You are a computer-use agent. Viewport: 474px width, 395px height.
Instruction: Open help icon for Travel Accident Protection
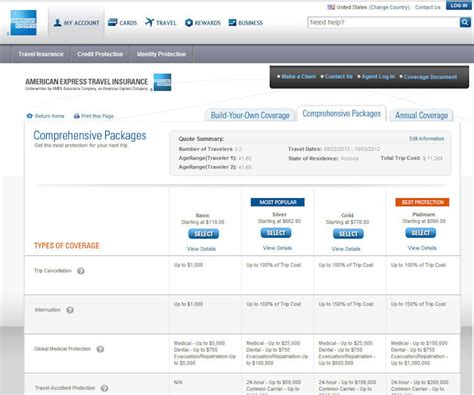point(104,388)
